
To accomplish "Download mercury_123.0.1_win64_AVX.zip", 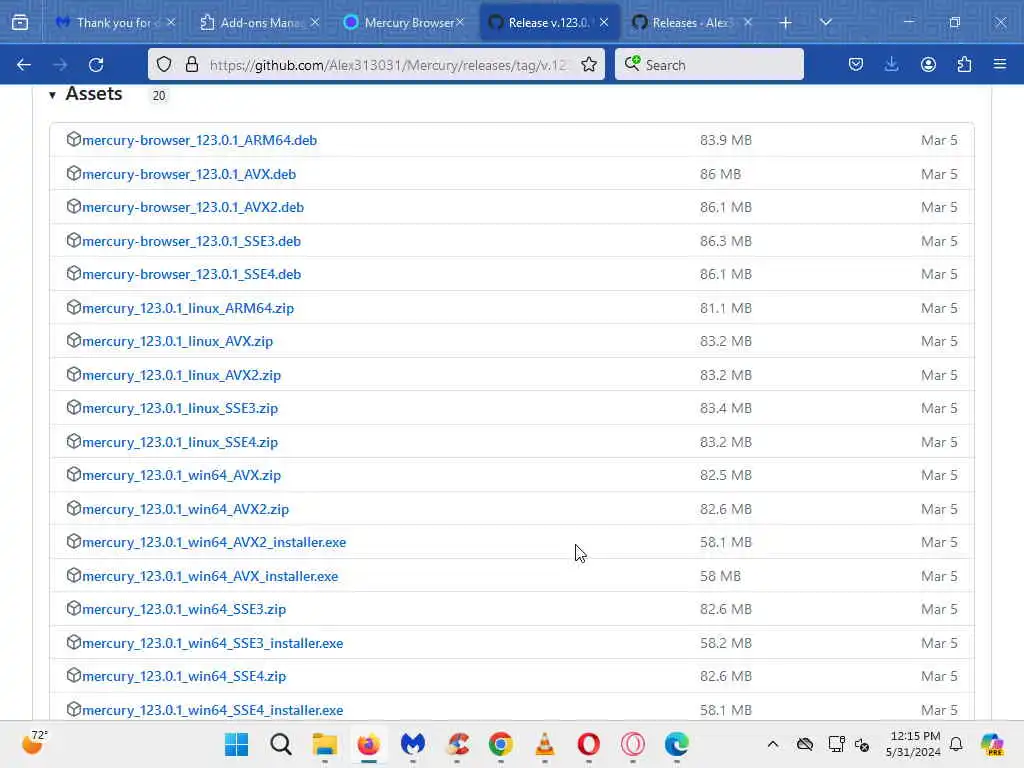I will point(182,475).
